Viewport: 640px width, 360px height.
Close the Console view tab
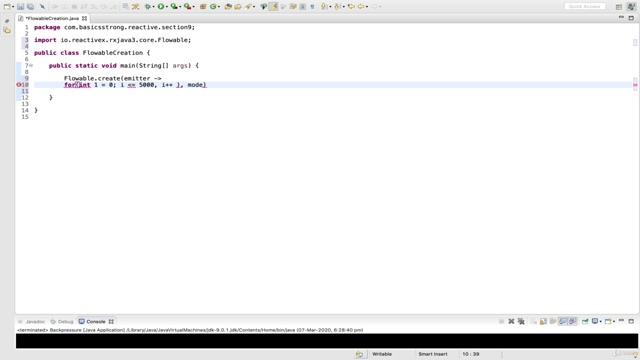111,322
